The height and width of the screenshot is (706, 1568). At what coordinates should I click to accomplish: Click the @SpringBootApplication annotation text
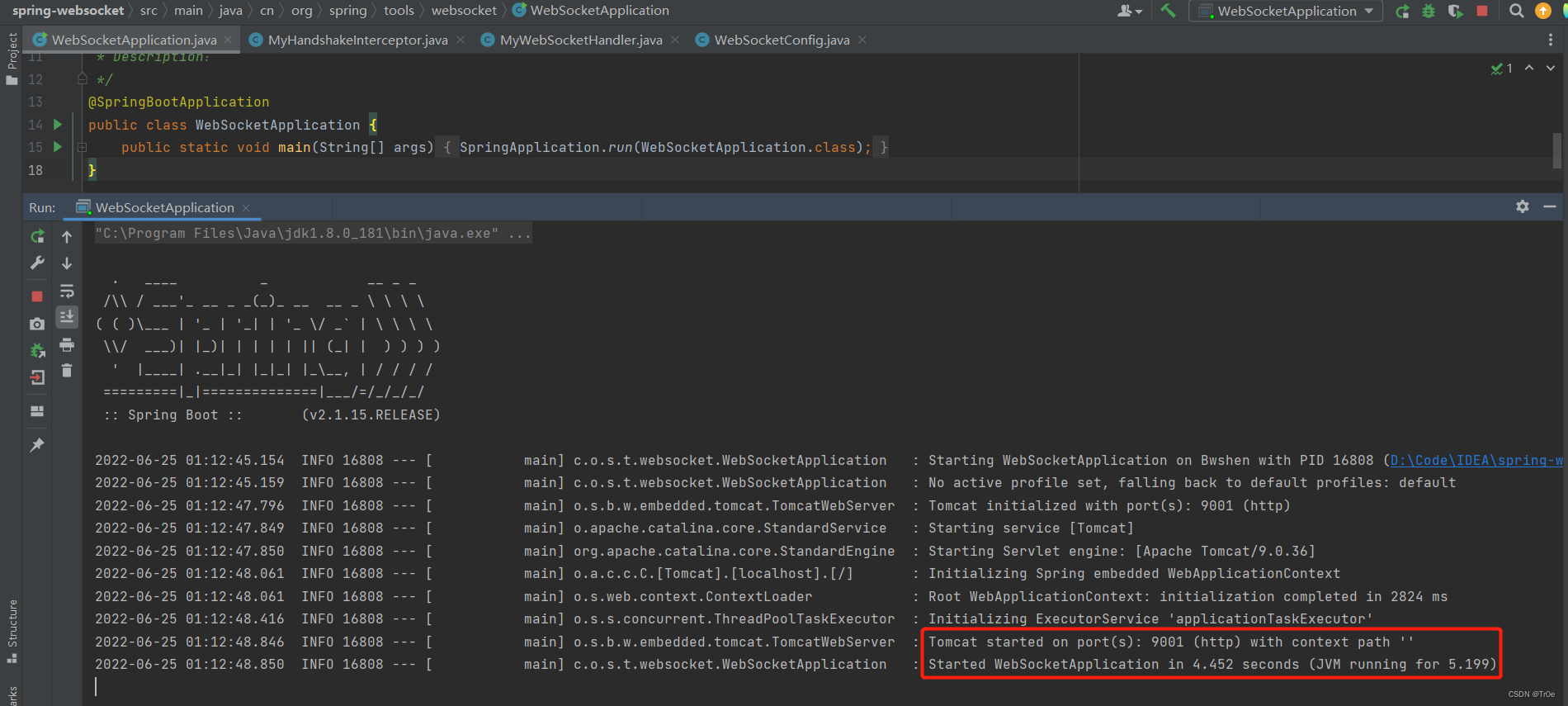(179, 102)
